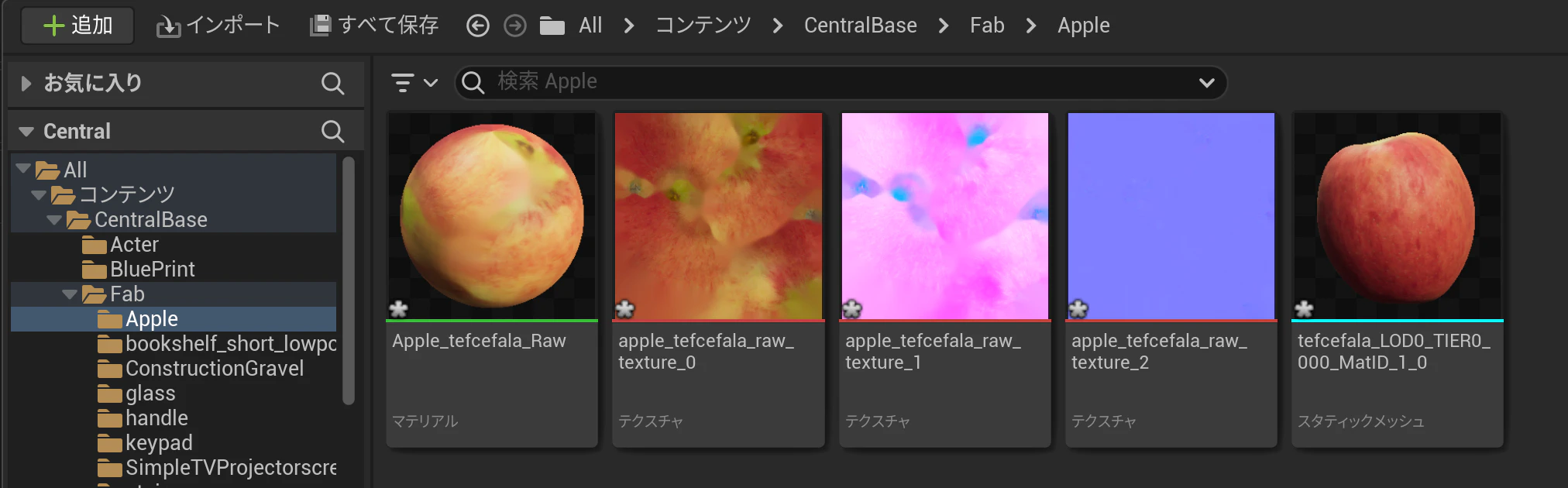The height and width of the screenshot is (488, 1568).
Task: Collapse the Fab tree folder
Action: coord(70,294)
